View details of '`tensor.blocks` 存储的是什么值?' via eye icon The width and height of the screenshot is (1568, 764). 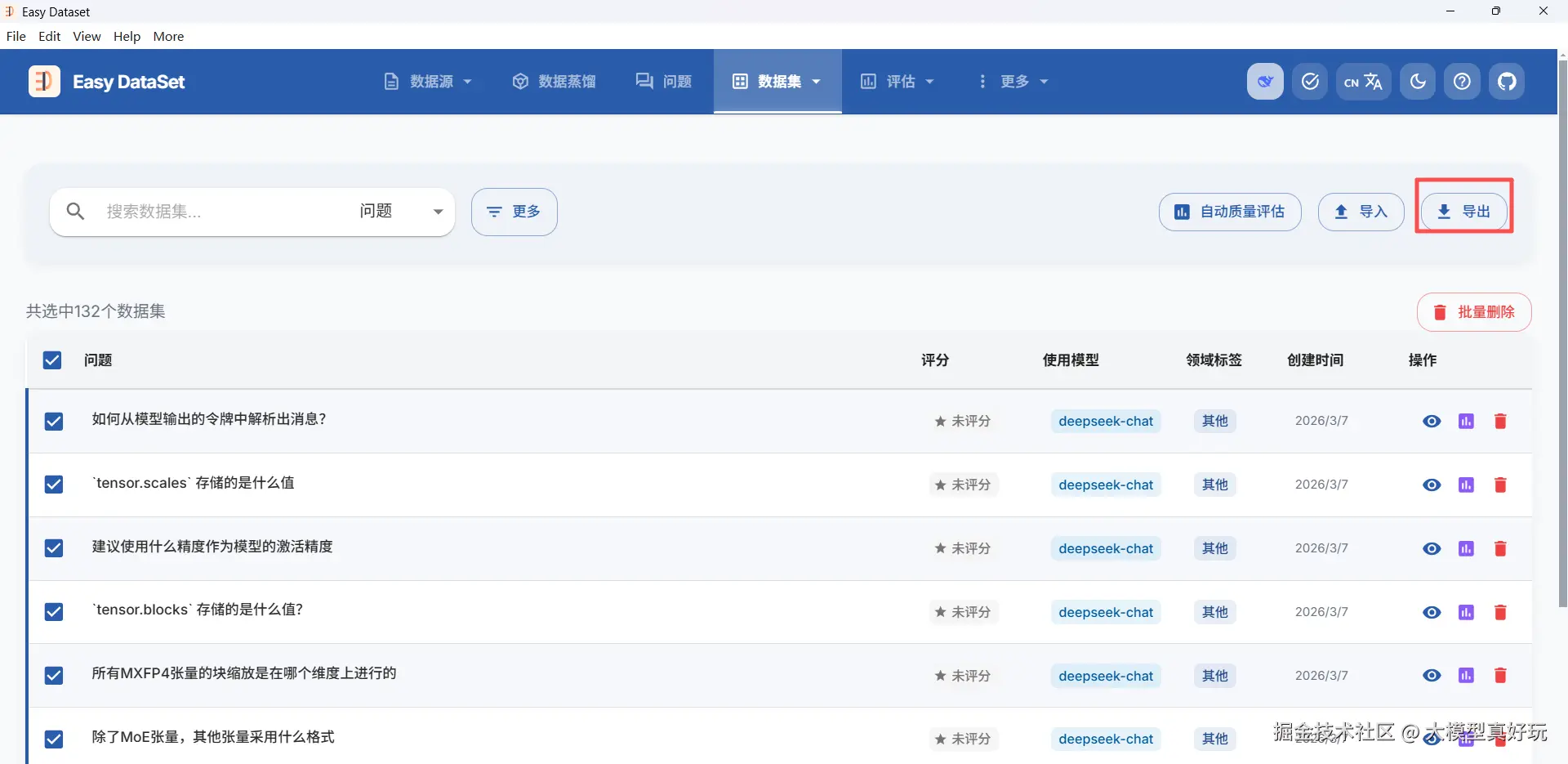click(x=1432, y=613)
